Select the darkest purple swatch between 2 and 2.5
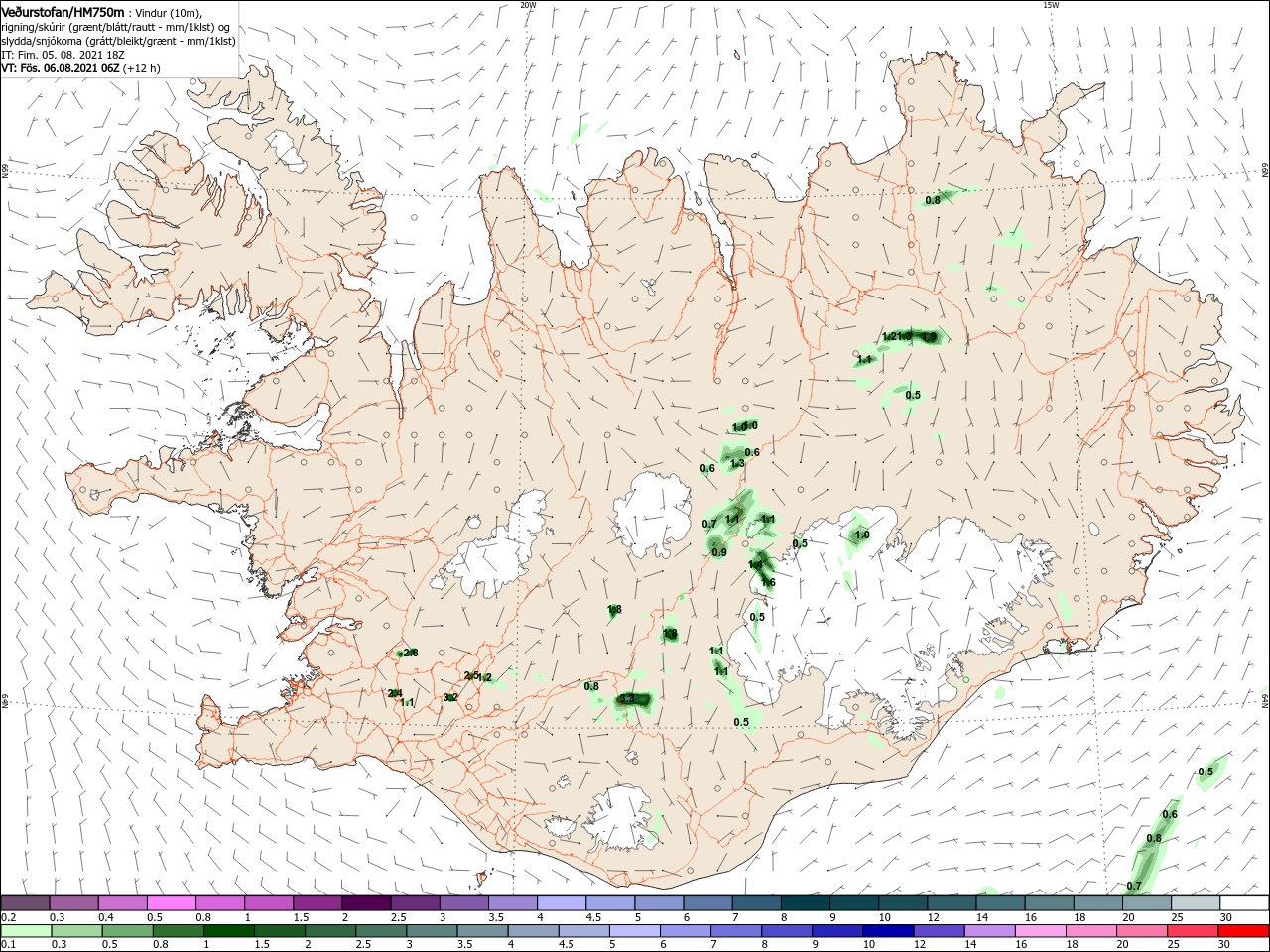Viewport: 1270px width, 952px height. 366,902
